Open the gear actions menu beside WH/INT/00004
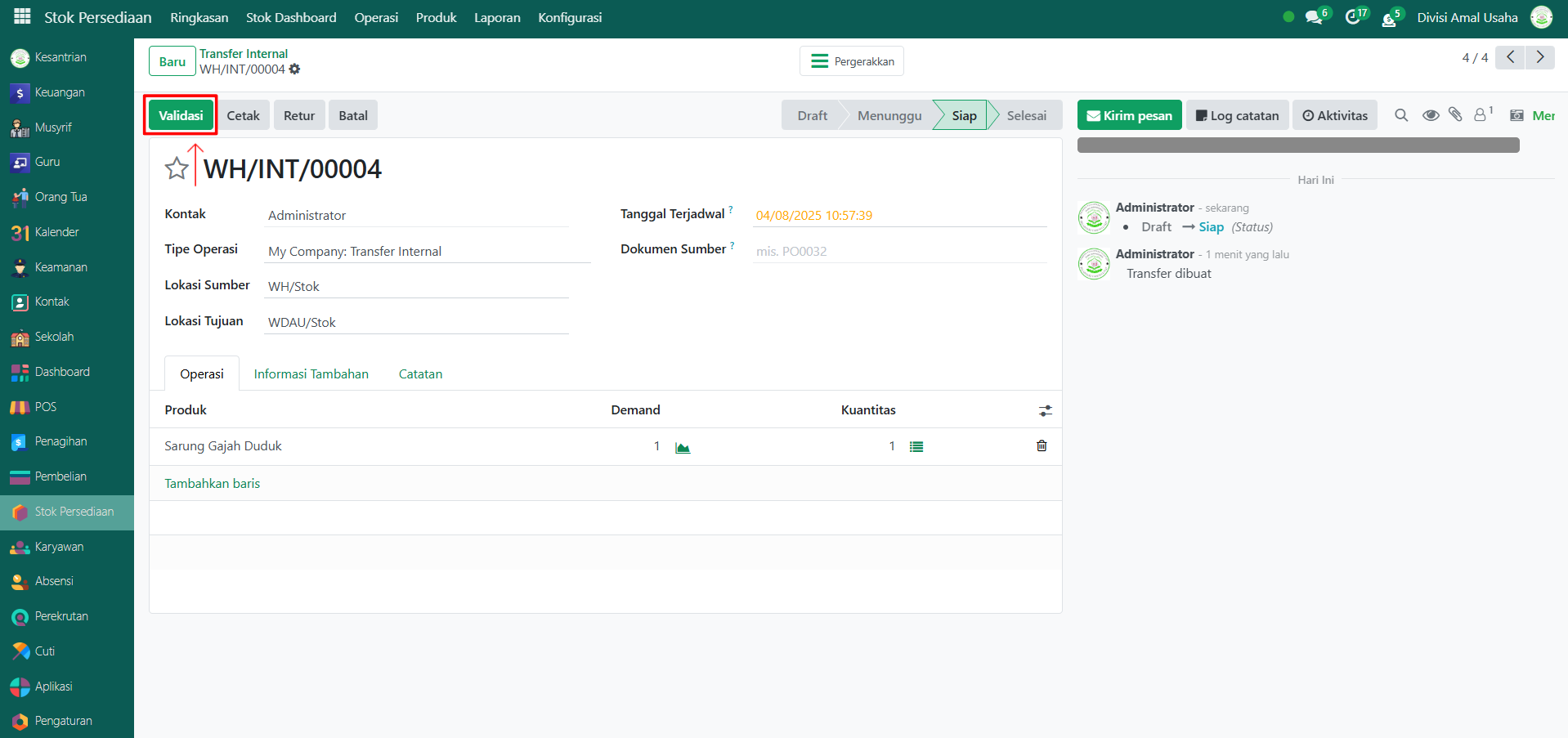Viewport: 1568px width, 738px height. [x=295, y=69]
